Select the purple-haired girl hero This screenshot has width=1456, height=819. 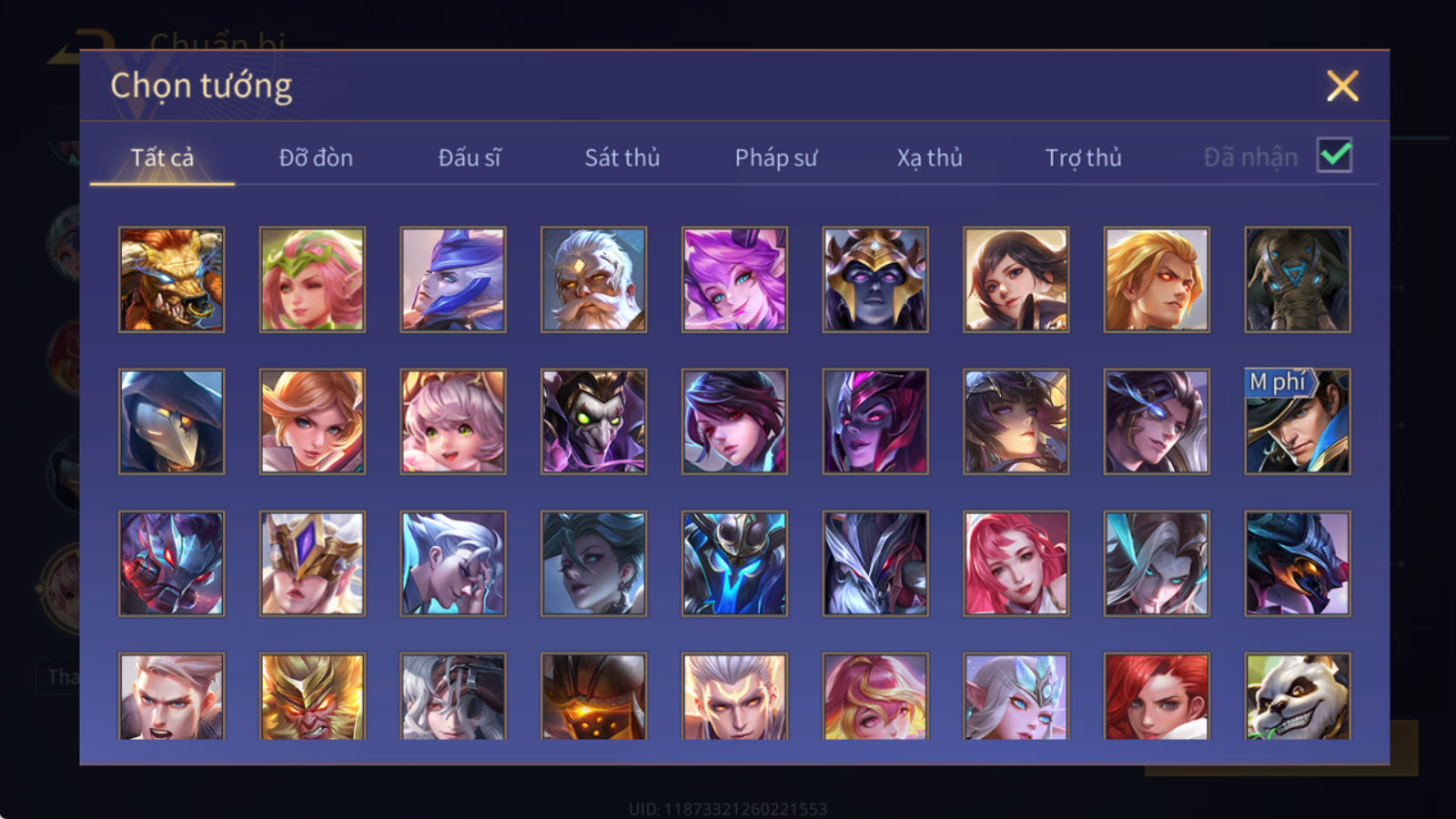tap(734, 279)
